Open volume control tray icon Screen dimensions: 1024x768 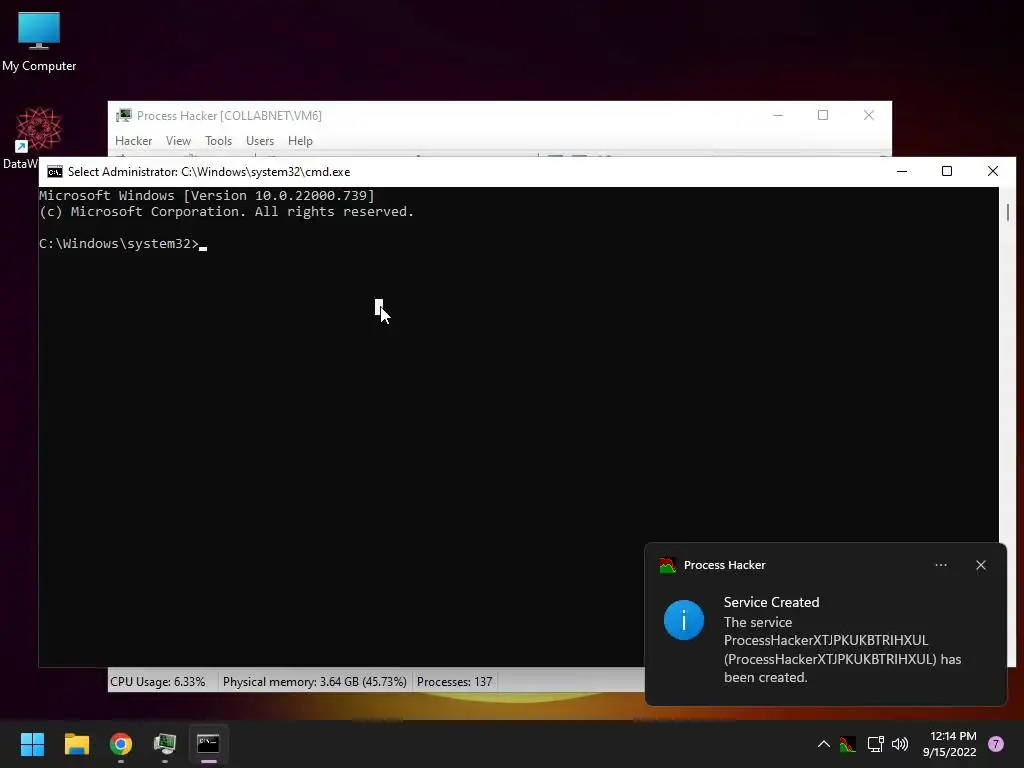coord(900,744)
